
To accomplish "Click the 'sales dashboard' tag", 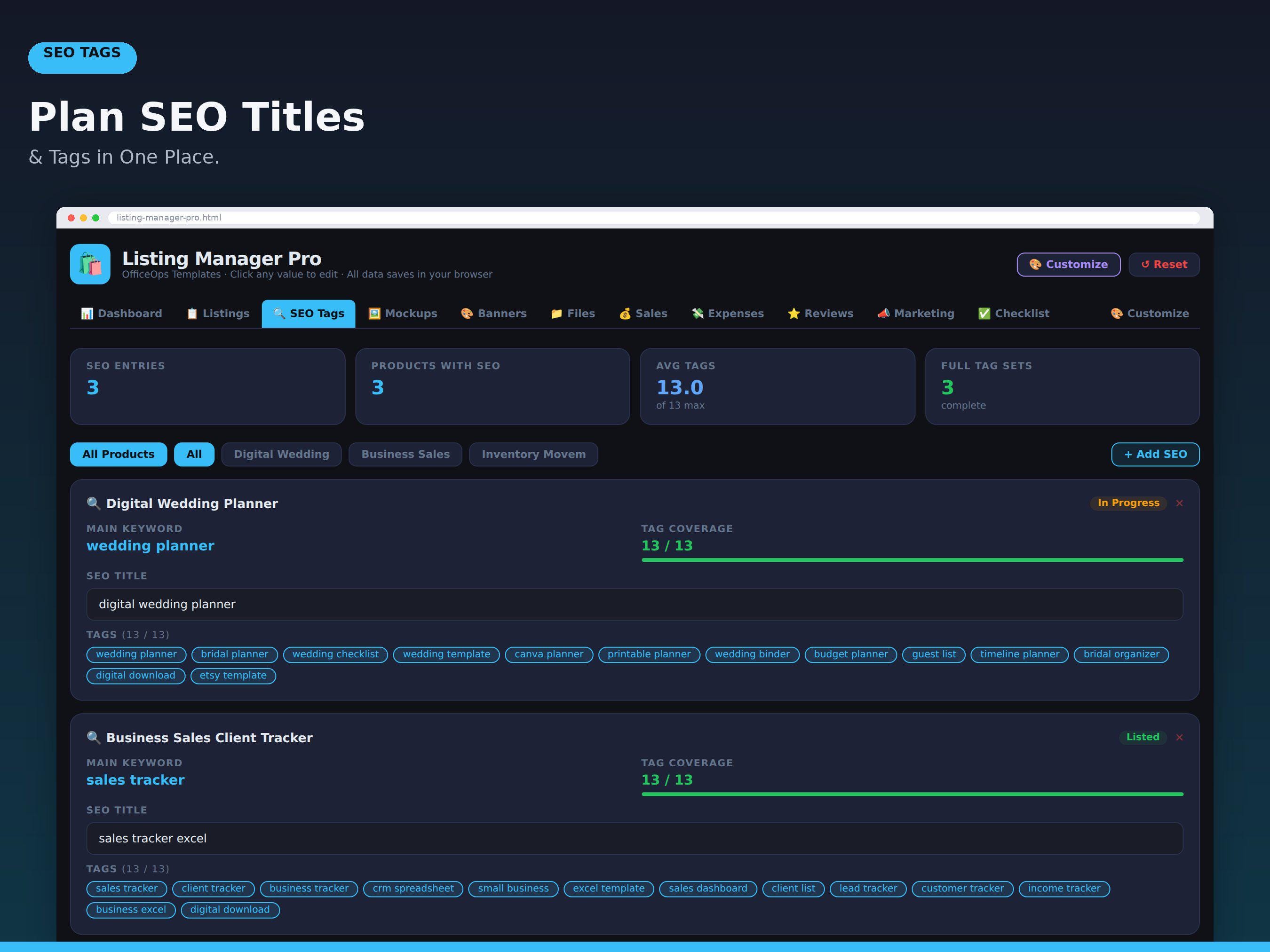I will click(708, 889).
